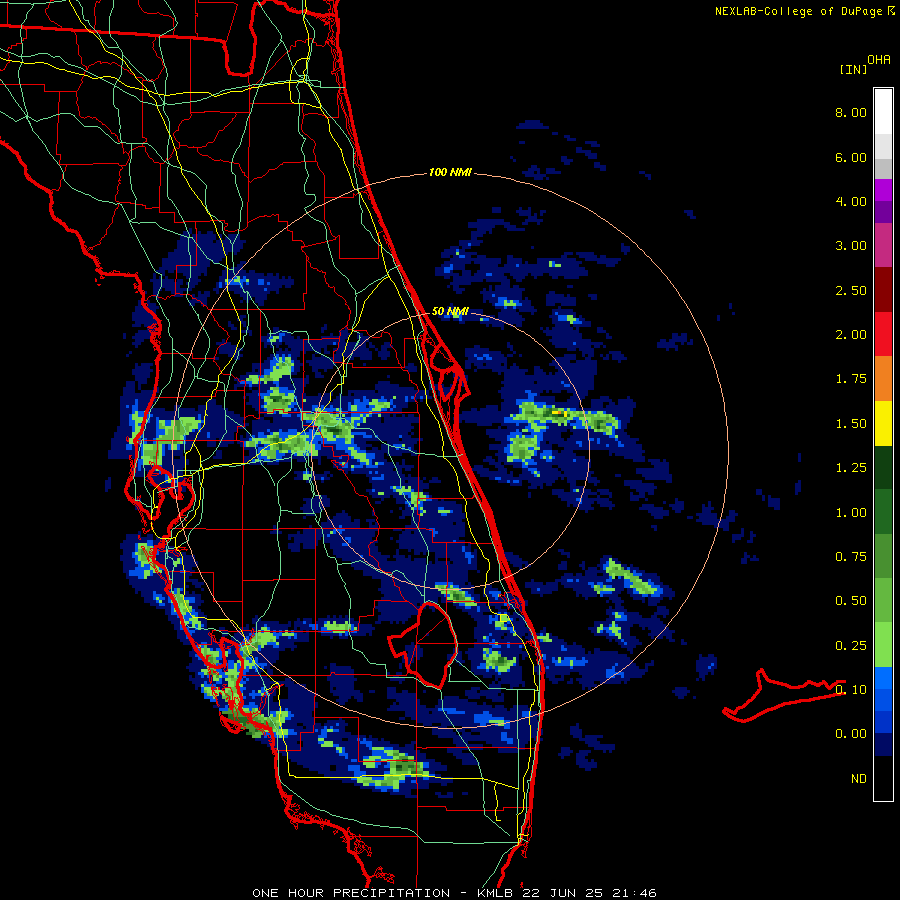Viewport: 900px width, 900px height.
Task: Click the 0.25 legend value
Action: pyautogui.click(x=851, y=646)
